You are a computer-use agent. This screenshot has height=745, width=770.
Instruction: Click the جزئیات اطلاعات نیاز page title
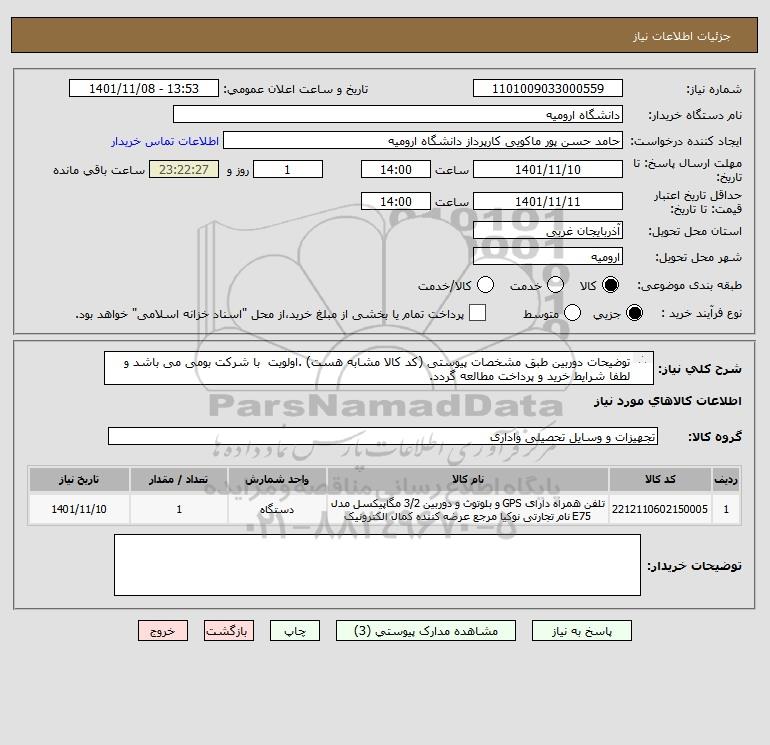(682, 36)
